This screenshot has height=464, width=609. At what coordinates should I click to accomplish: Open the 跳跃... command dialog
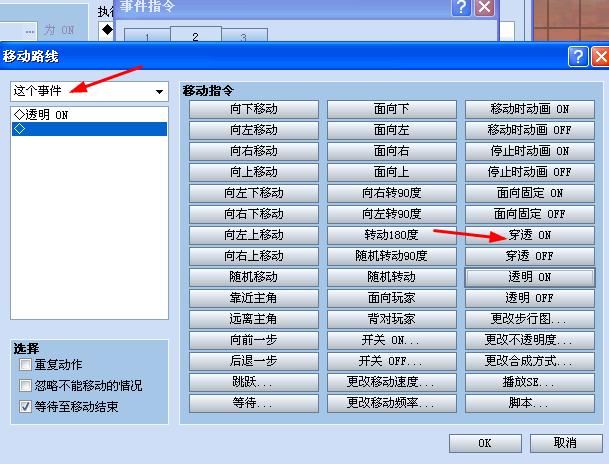tap(254, 382)
